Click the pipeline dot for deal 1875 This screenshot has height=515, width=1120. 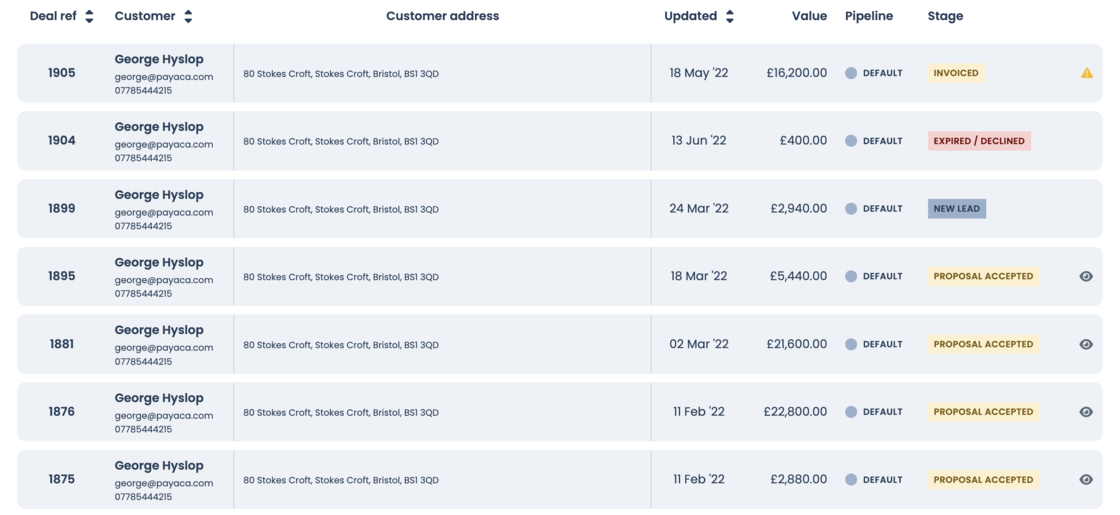coord(851,480)
